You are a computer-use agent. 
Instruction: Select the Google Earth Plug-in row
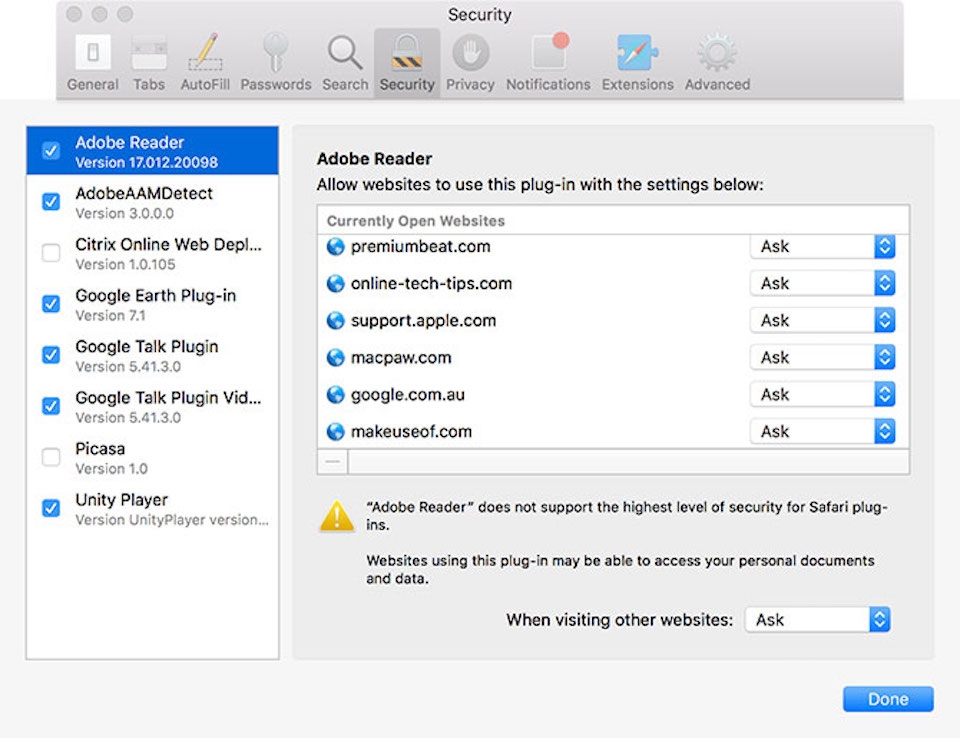tap(152, 304)
